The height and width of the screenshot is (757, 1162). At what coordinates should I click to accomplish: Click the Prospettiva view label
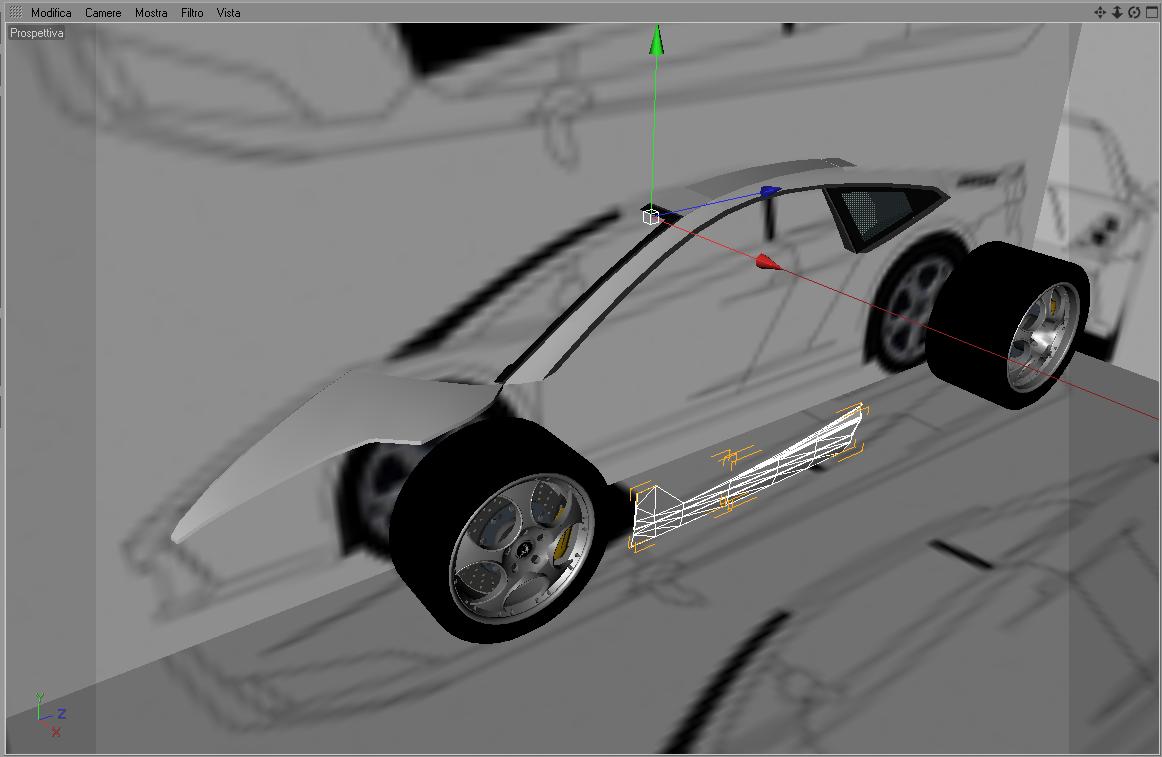pyautogui.click(x=37, y=33)
